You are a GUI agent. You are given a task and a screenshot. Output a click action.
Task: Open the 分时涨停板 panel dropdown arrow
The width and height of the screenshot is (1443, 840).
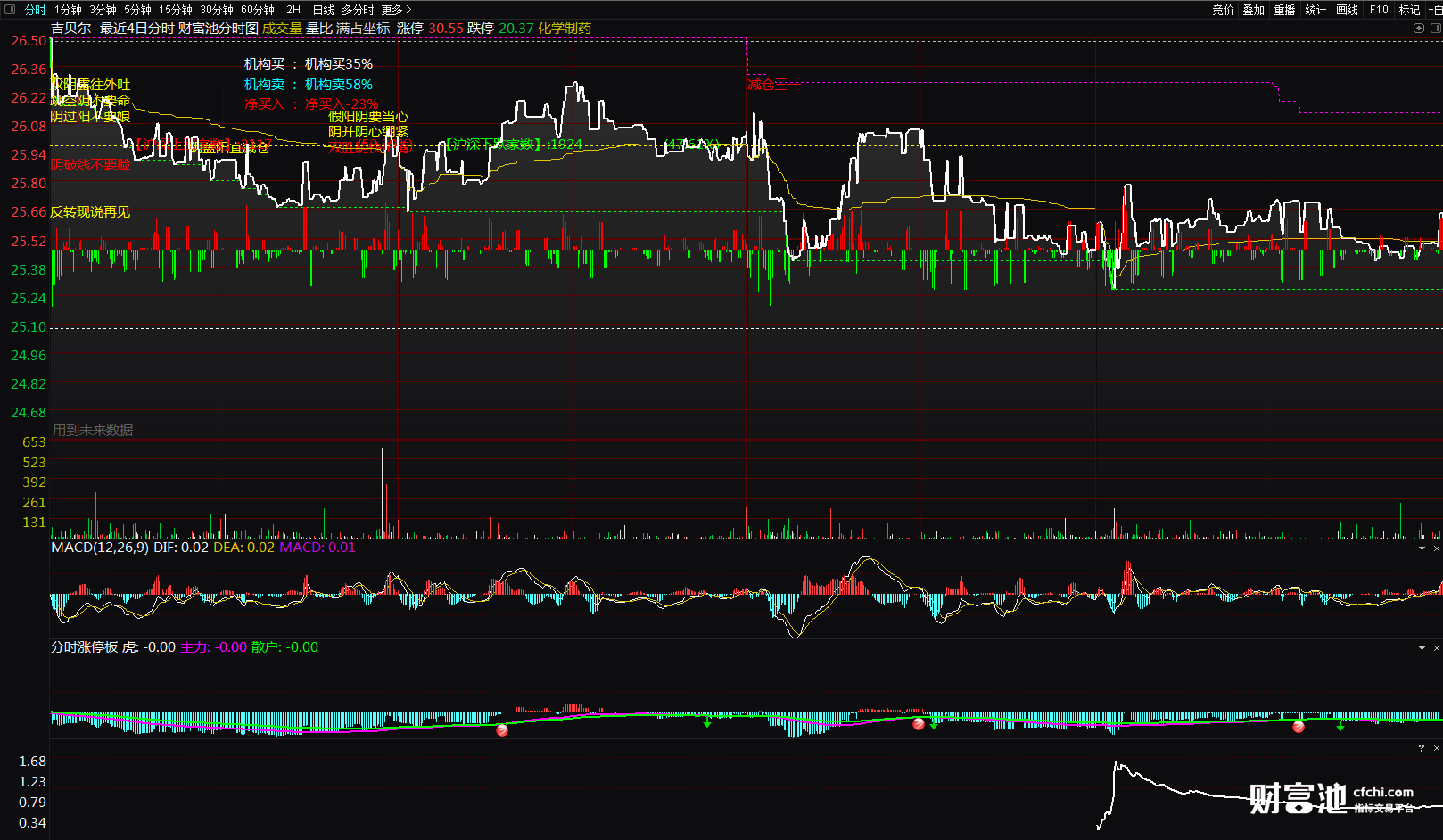pyautogui.click(x=1422, y=648)
